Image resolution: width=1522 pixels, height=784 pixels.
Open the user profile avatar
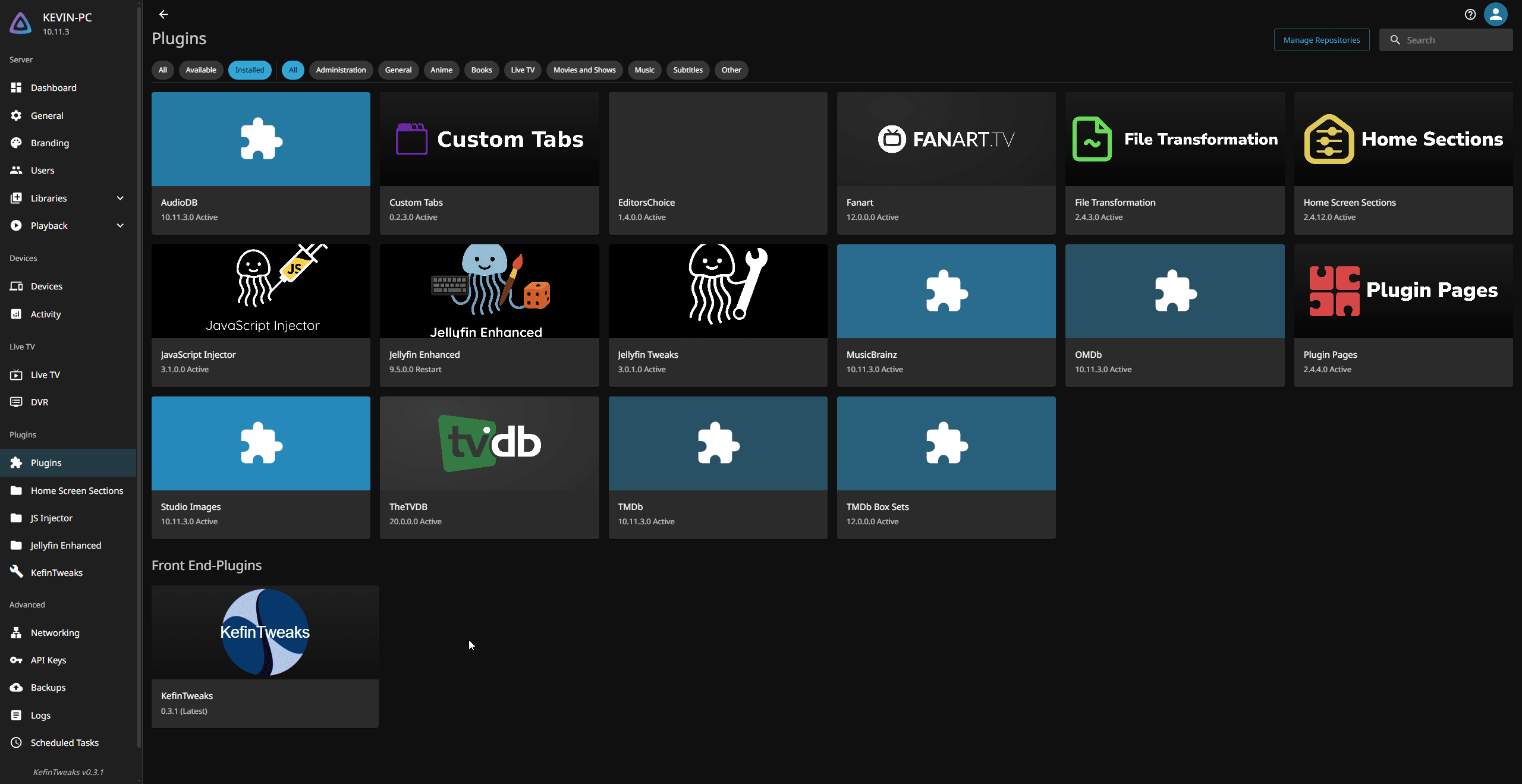pos(1496,14)
